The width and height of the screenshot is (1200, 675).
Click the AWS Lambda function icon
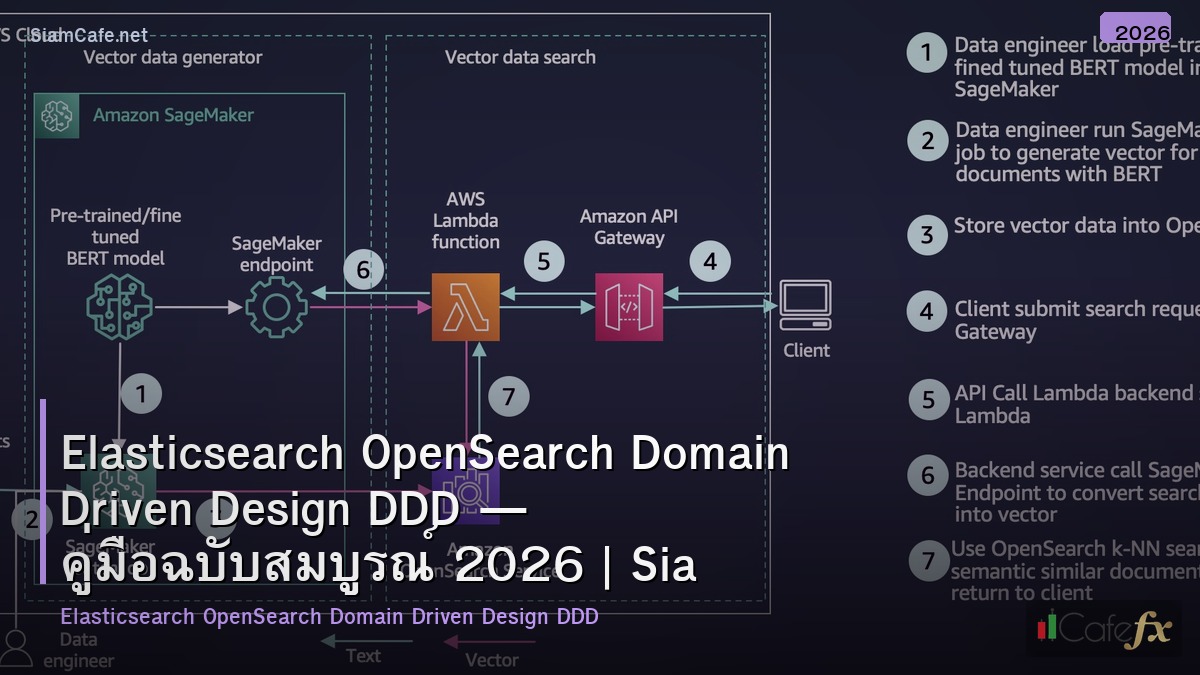tap(465, 307)
